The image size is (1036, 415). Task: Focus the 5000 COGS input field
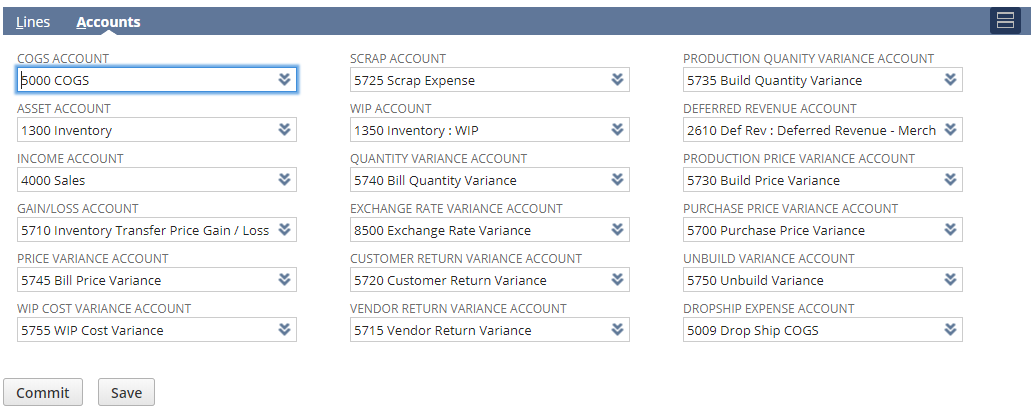[157, 80]
